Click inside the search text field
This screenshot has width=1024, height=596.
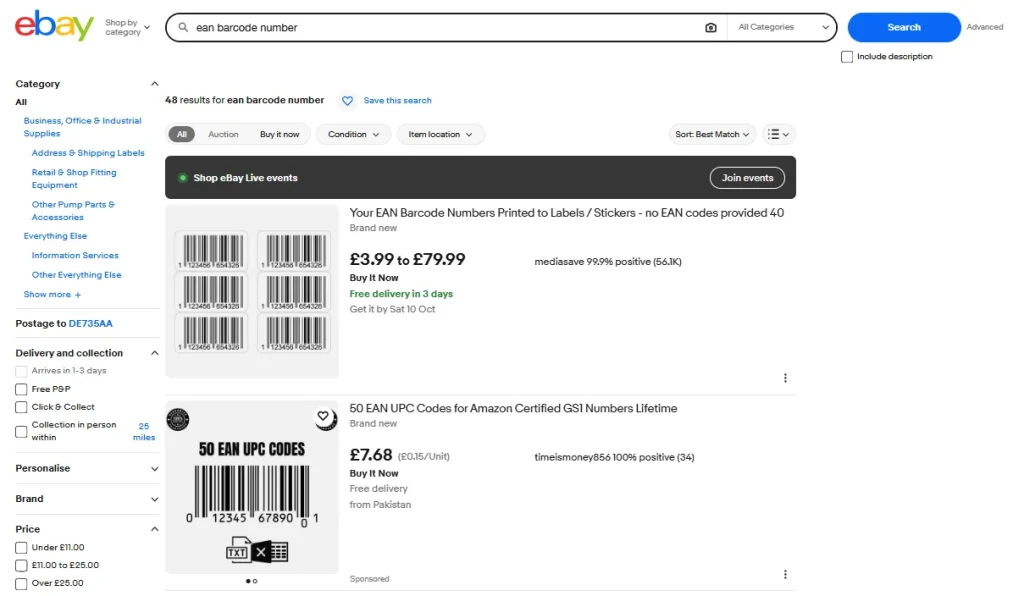[447, 27]
